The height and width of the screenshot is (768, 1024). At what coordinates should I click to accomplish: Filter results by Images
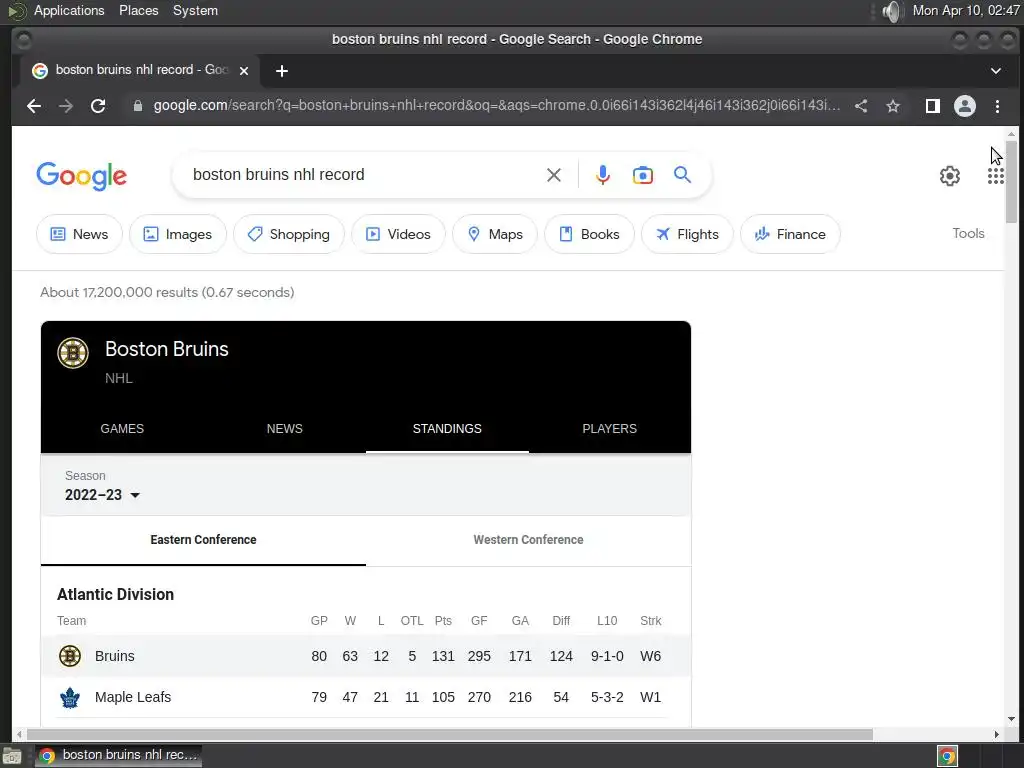[x=178, y=234]
